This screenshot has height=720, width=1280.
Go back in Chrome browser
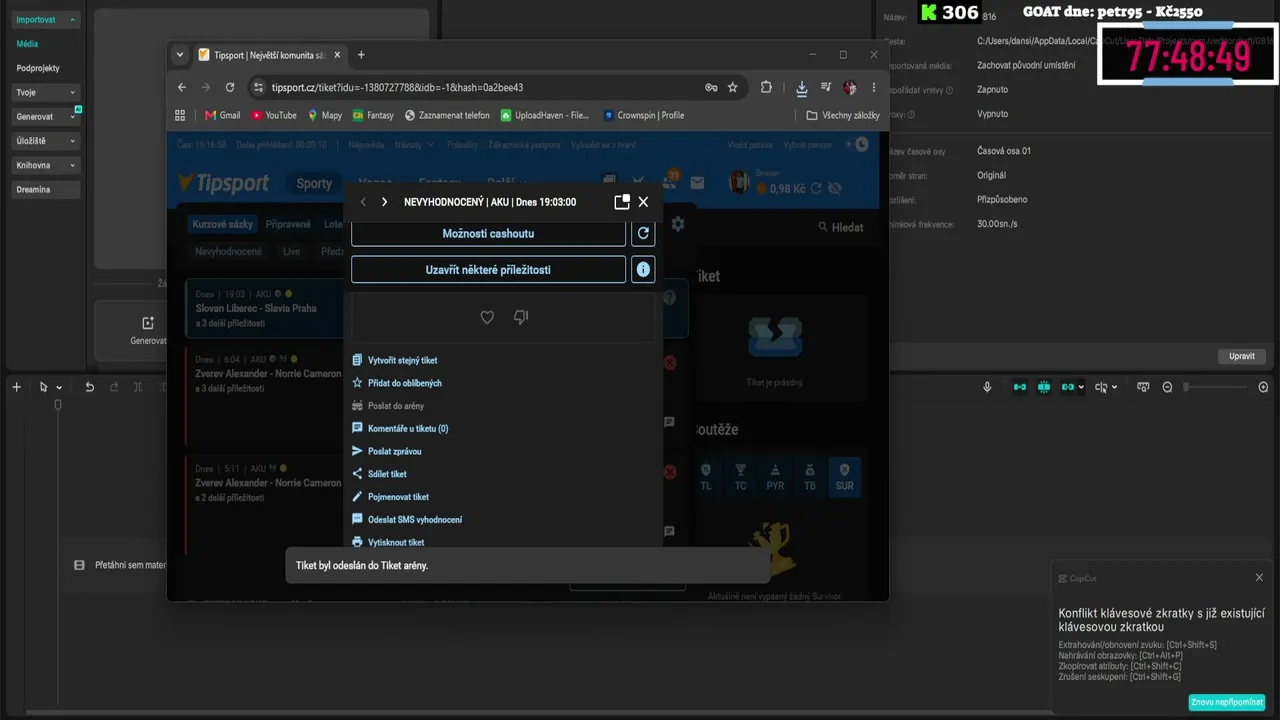[182, 88]
